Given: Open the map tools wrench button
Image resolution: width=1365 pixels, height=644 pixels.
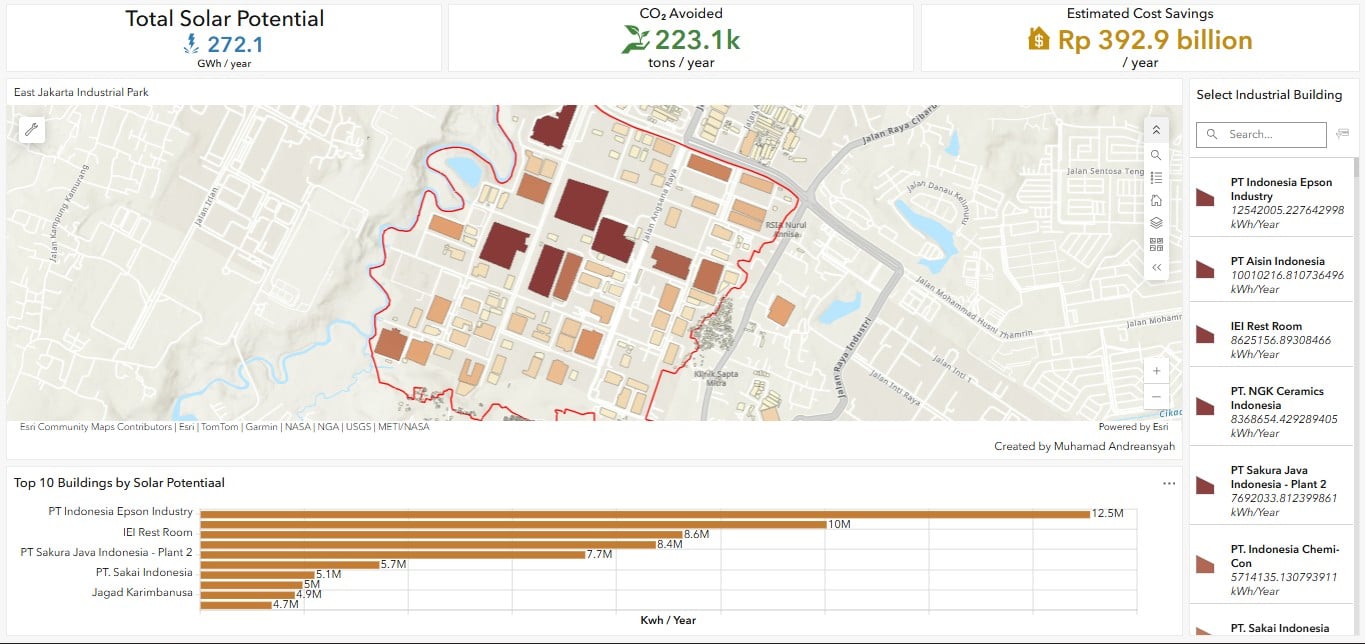Looking at the screenshot, I should click(x=31, y=129).
